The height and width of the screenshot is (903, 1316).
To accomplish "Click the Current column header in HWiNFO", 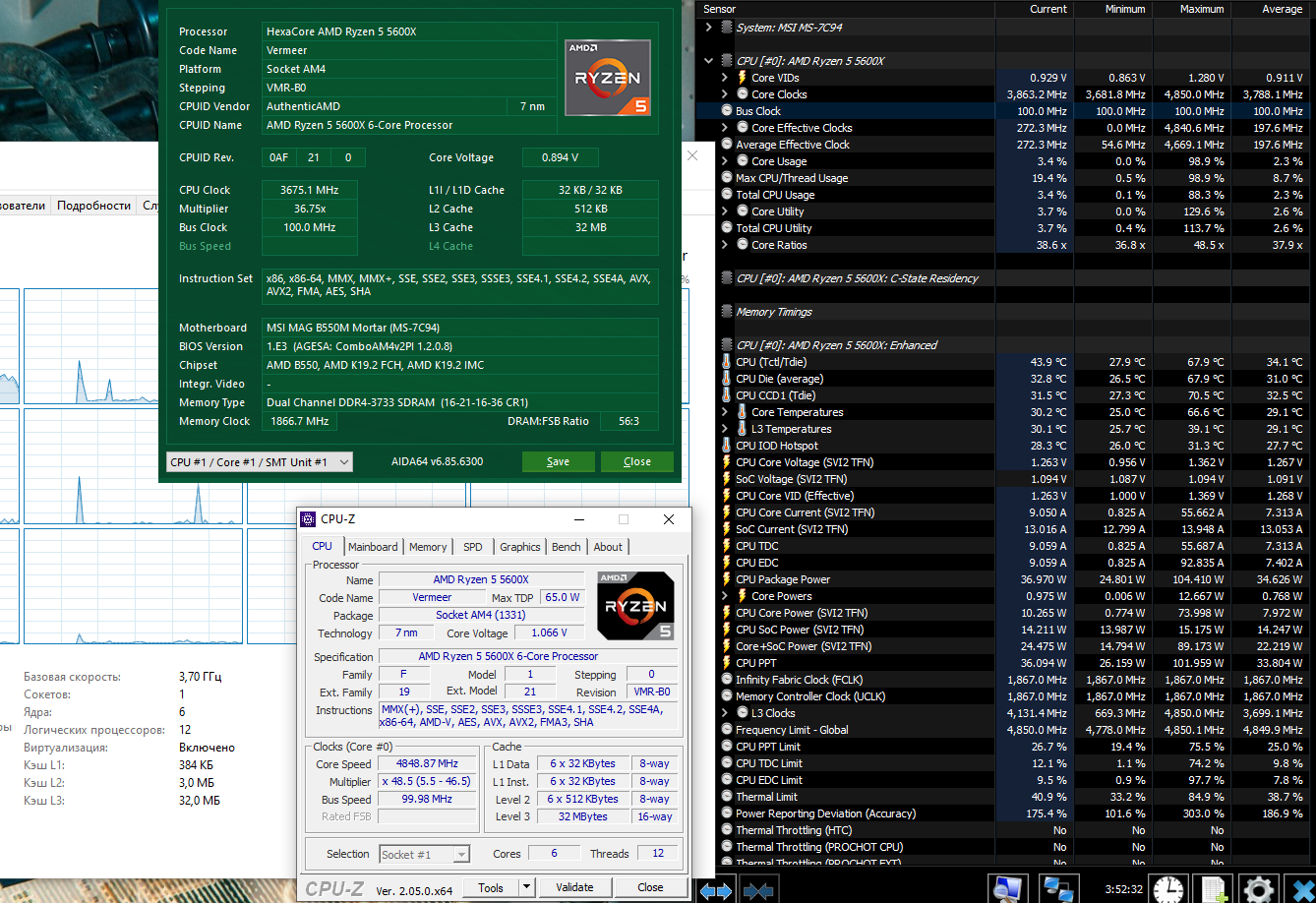I will point(1035,9).
